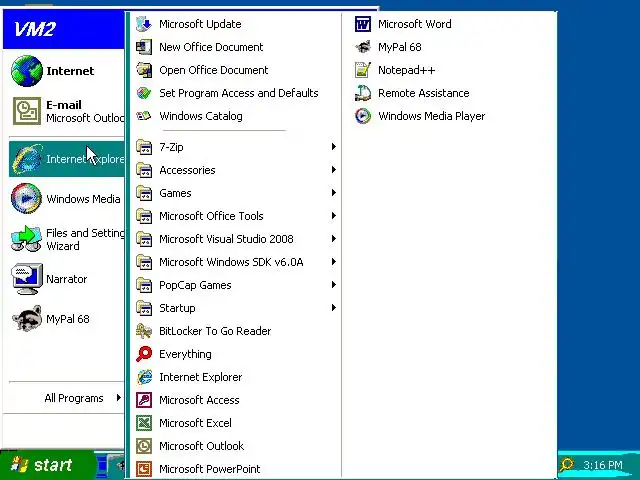Click the Files and Settings Wizard icon

pyautogui.click(x=27, y=239)
